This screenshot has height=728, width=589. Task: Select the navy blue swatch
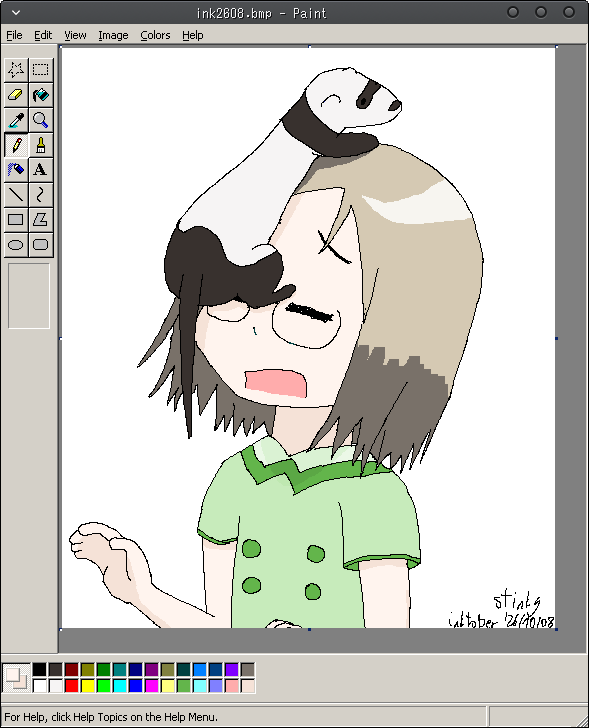(136, 670)
